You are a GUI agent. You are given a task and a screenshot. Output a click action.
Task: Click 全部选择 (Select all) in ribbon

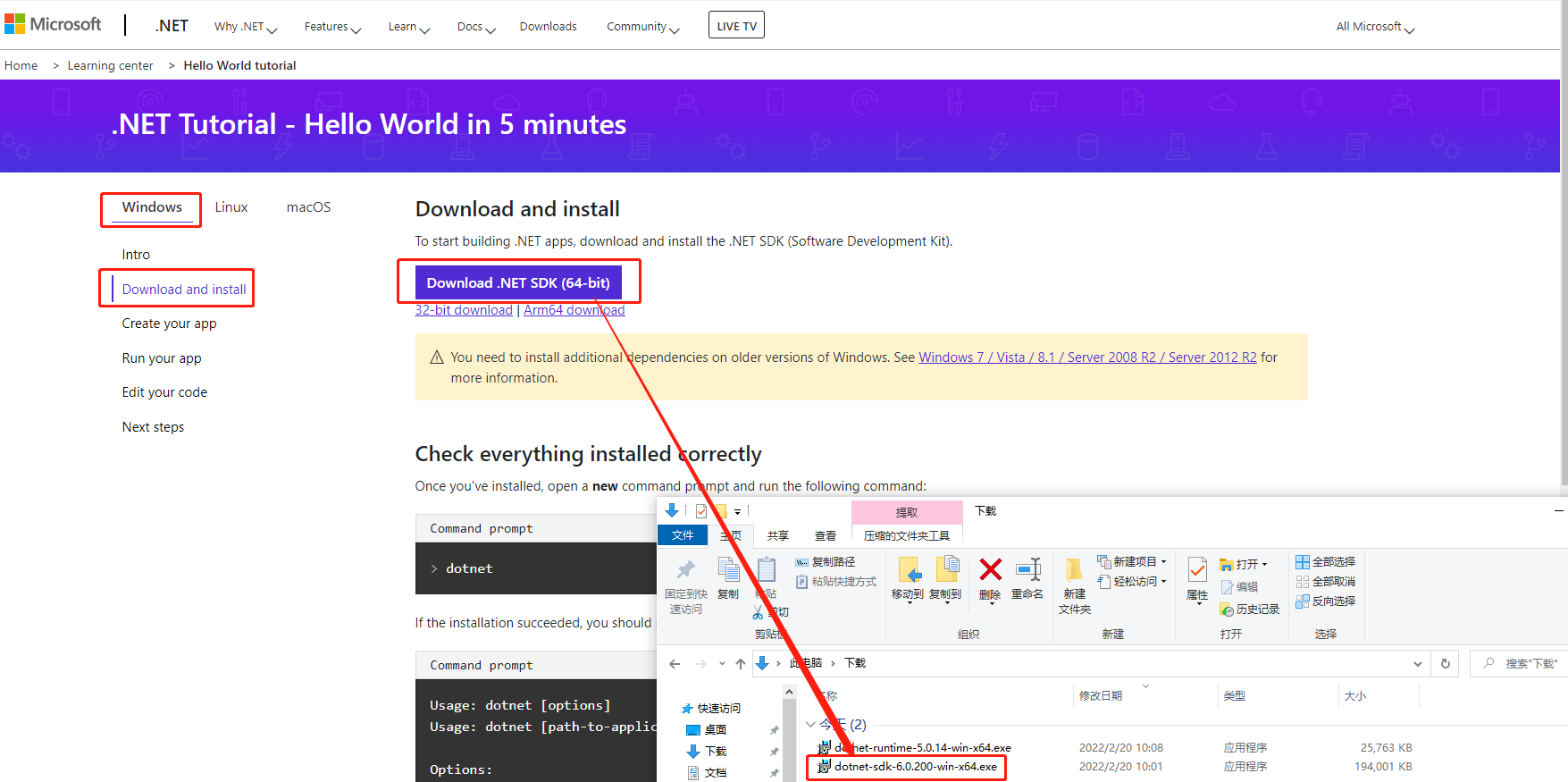[x=1326, y=561]
